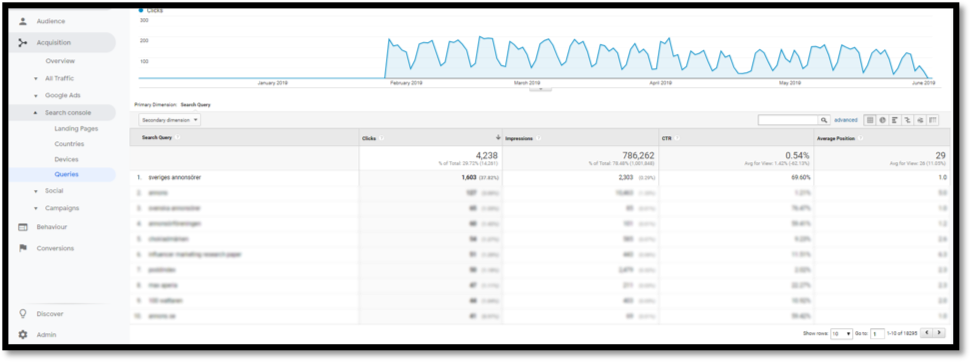Select the performance bar view icon
Screen dimensions: 970x362
point(895,120)
